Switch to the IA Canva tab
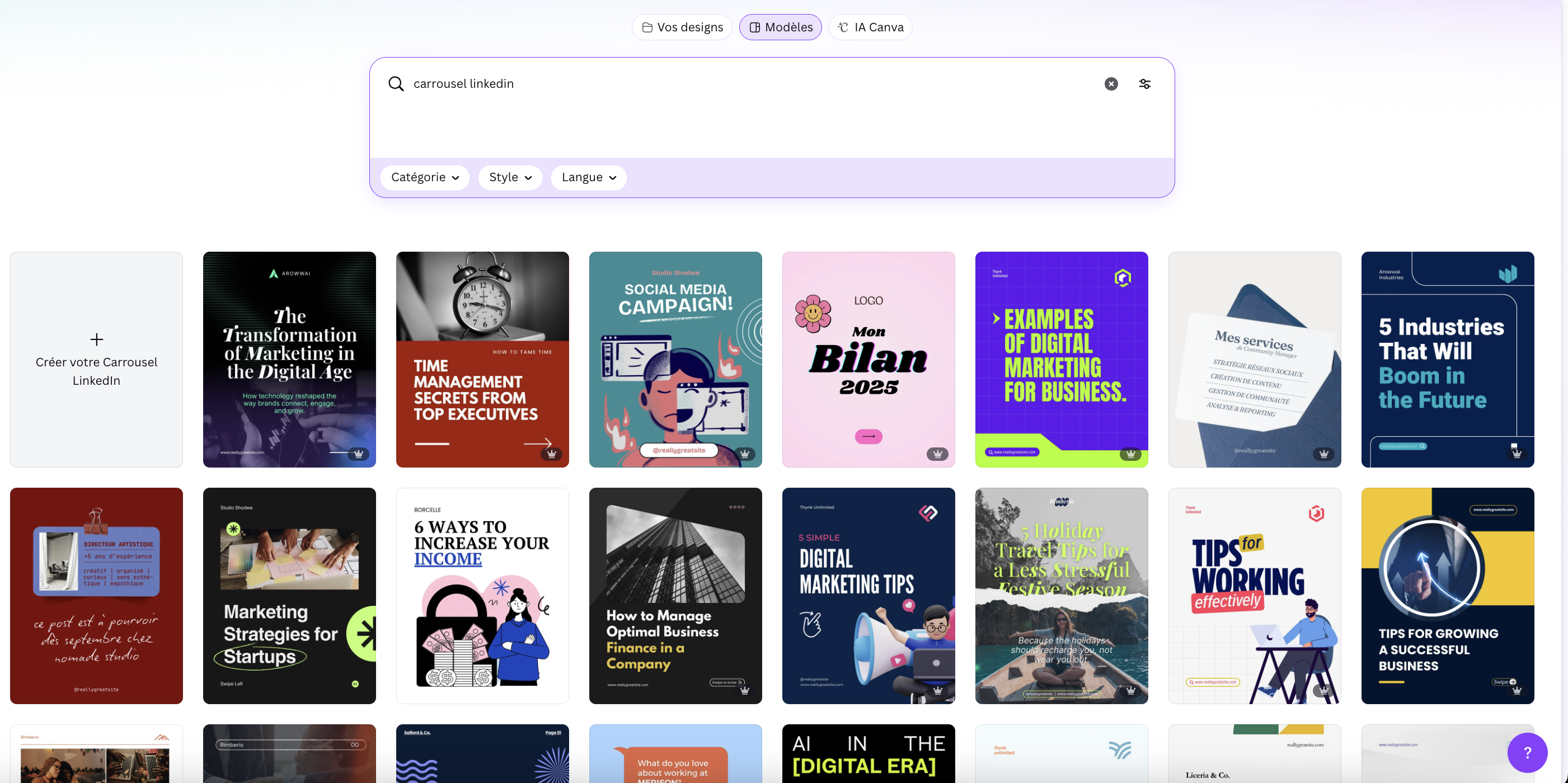Viewport: 1568px width, 783px height. pos(870,27)
